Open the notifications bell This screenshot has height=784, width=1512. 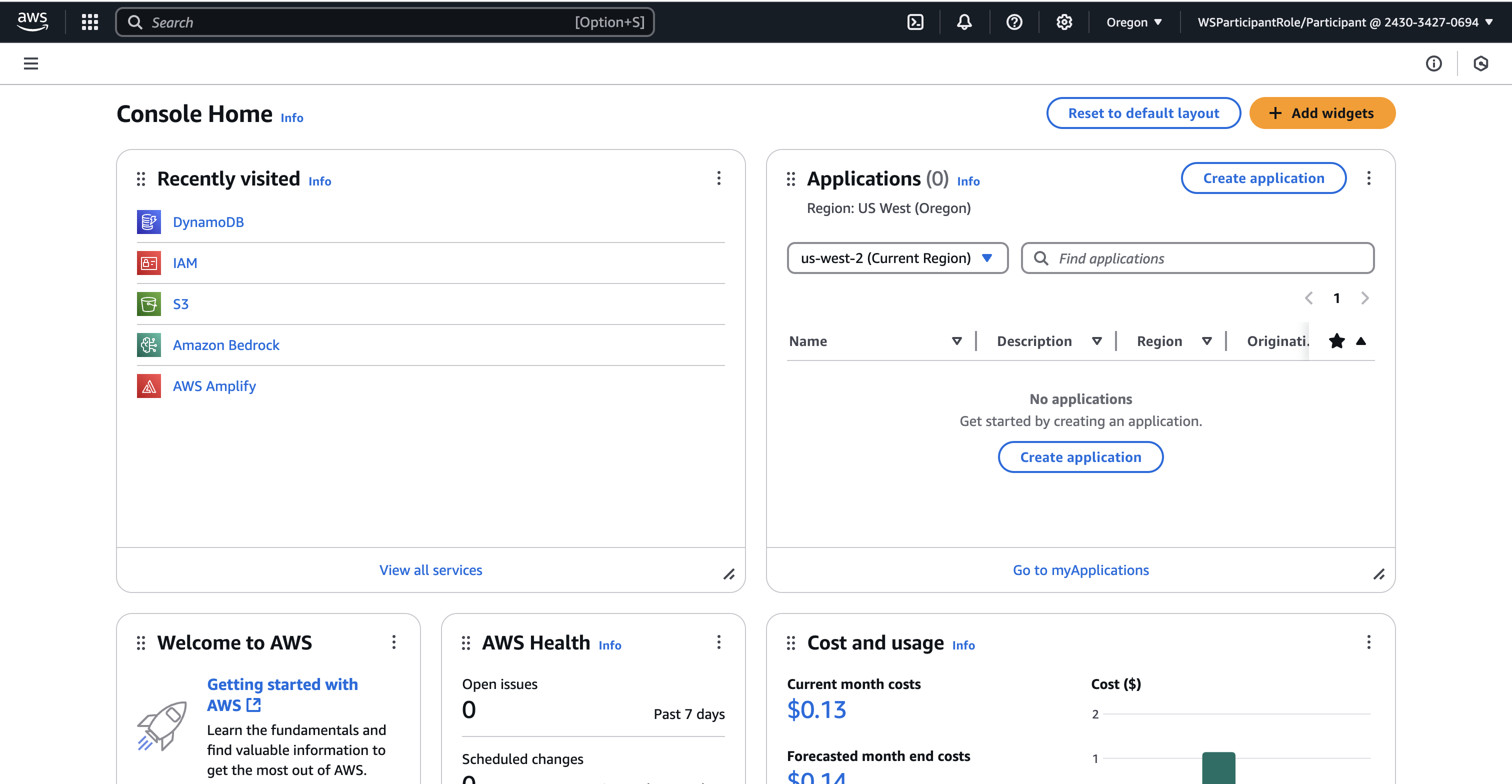[964, 22]
